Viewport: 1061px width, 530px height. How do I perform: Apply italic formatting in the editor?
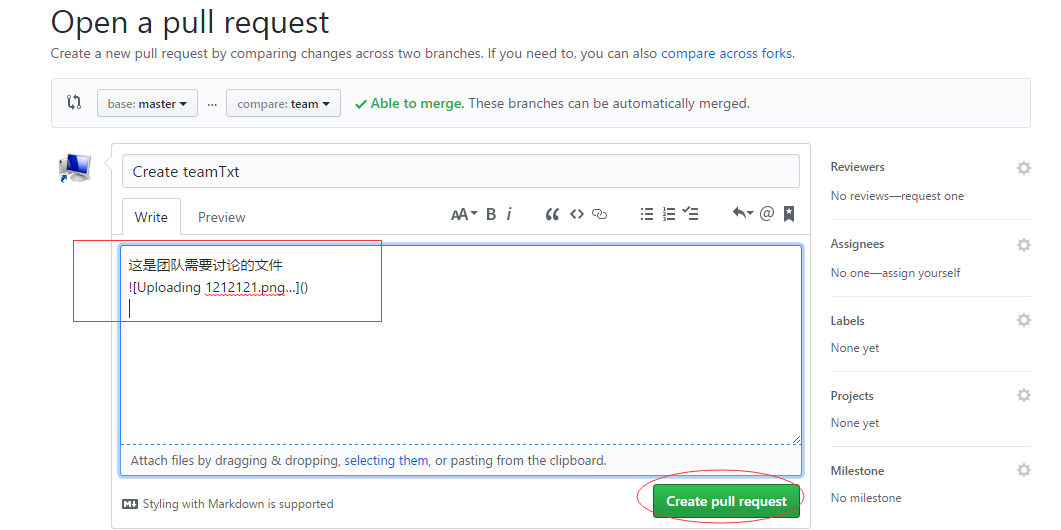click(x=509, y=215)
